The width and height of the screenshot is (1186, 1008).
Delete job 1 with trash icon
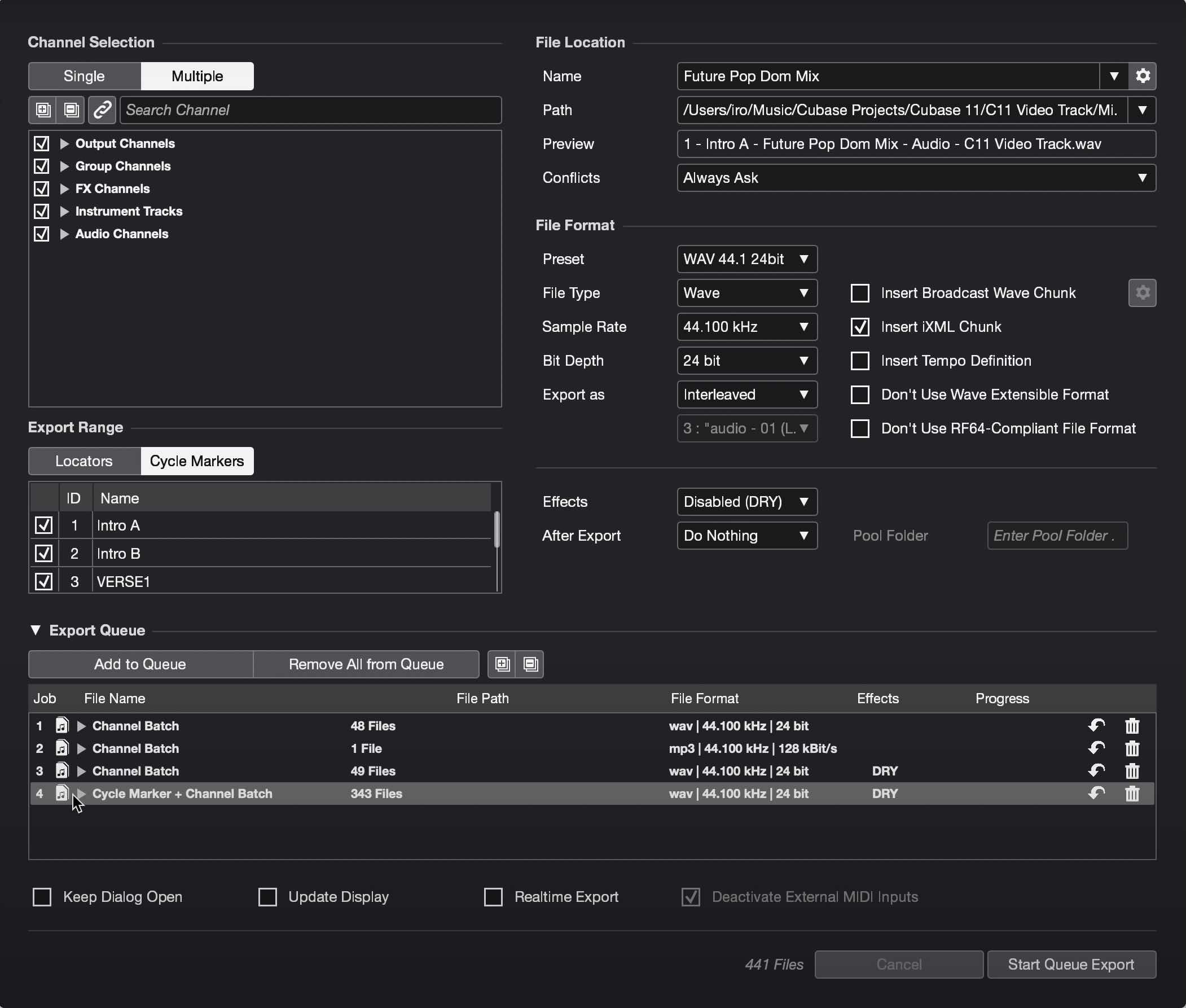pos(1132,726)
